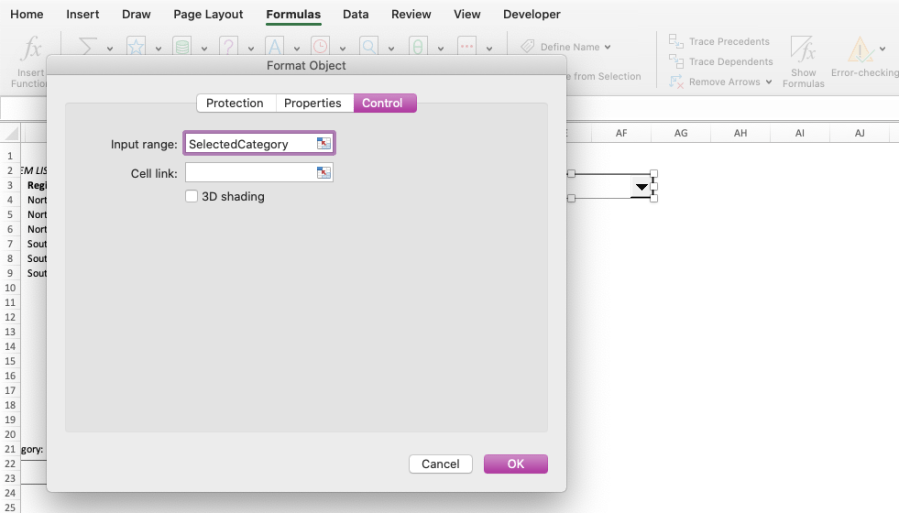The height and width of the screenshot is (513, 899).
Task: Open the Remove Arrows dropdown chevron
Action: coord(768,82)
